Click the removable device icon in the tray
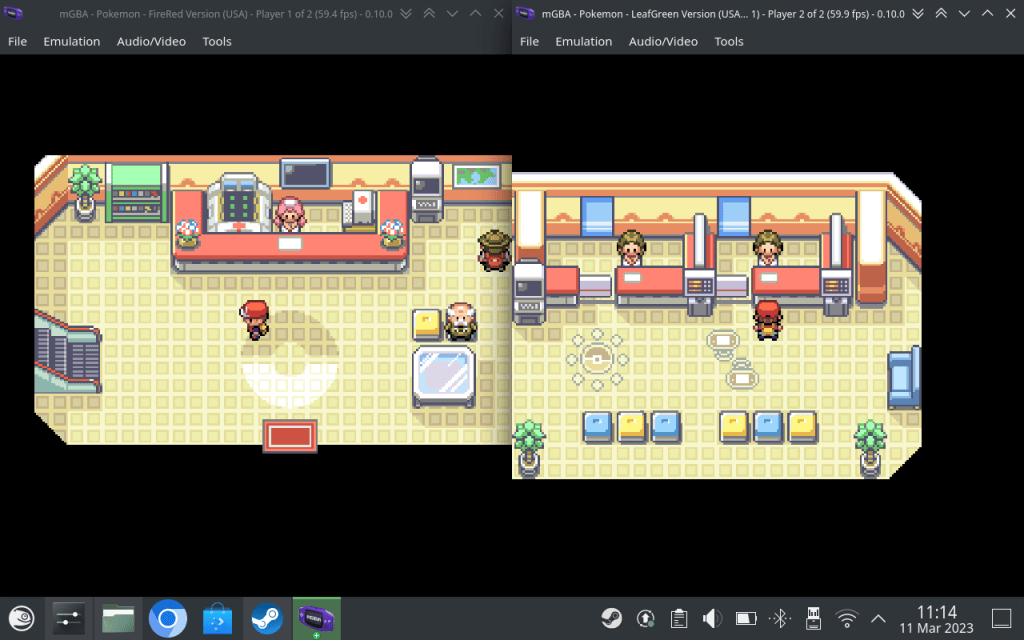1024x640 pixels. pyautogui.click(x=812, y=618)
